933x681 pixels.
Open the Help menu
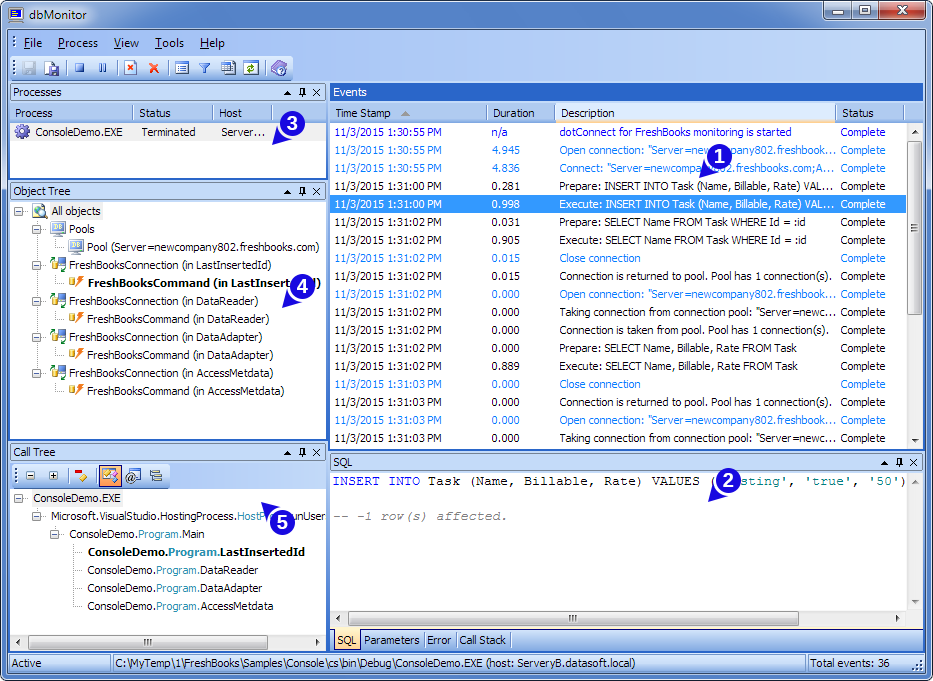tap(212, 43)
